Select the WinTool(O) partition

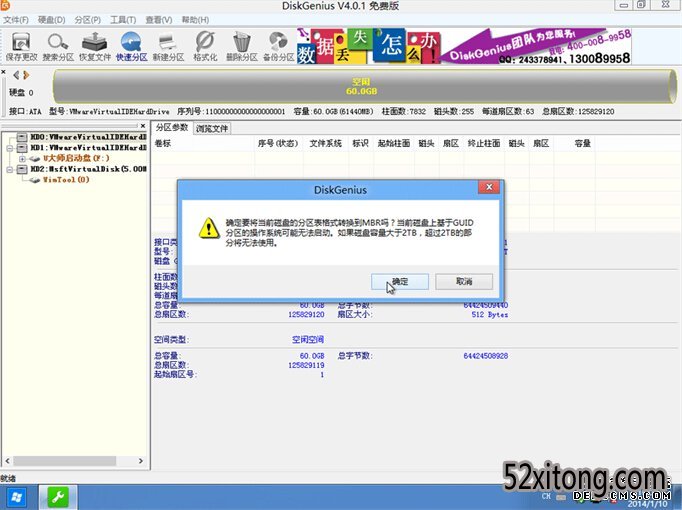66,180
